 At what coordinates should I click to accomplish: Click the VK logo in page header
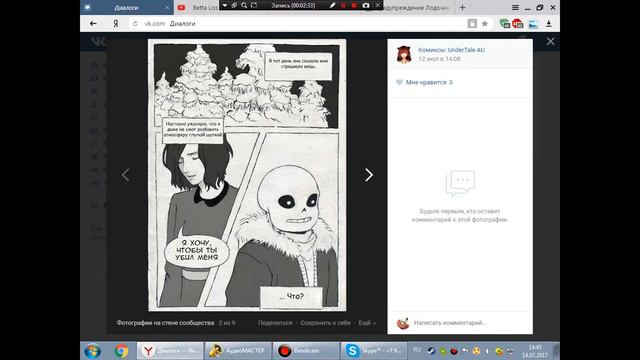coord(98,41)
